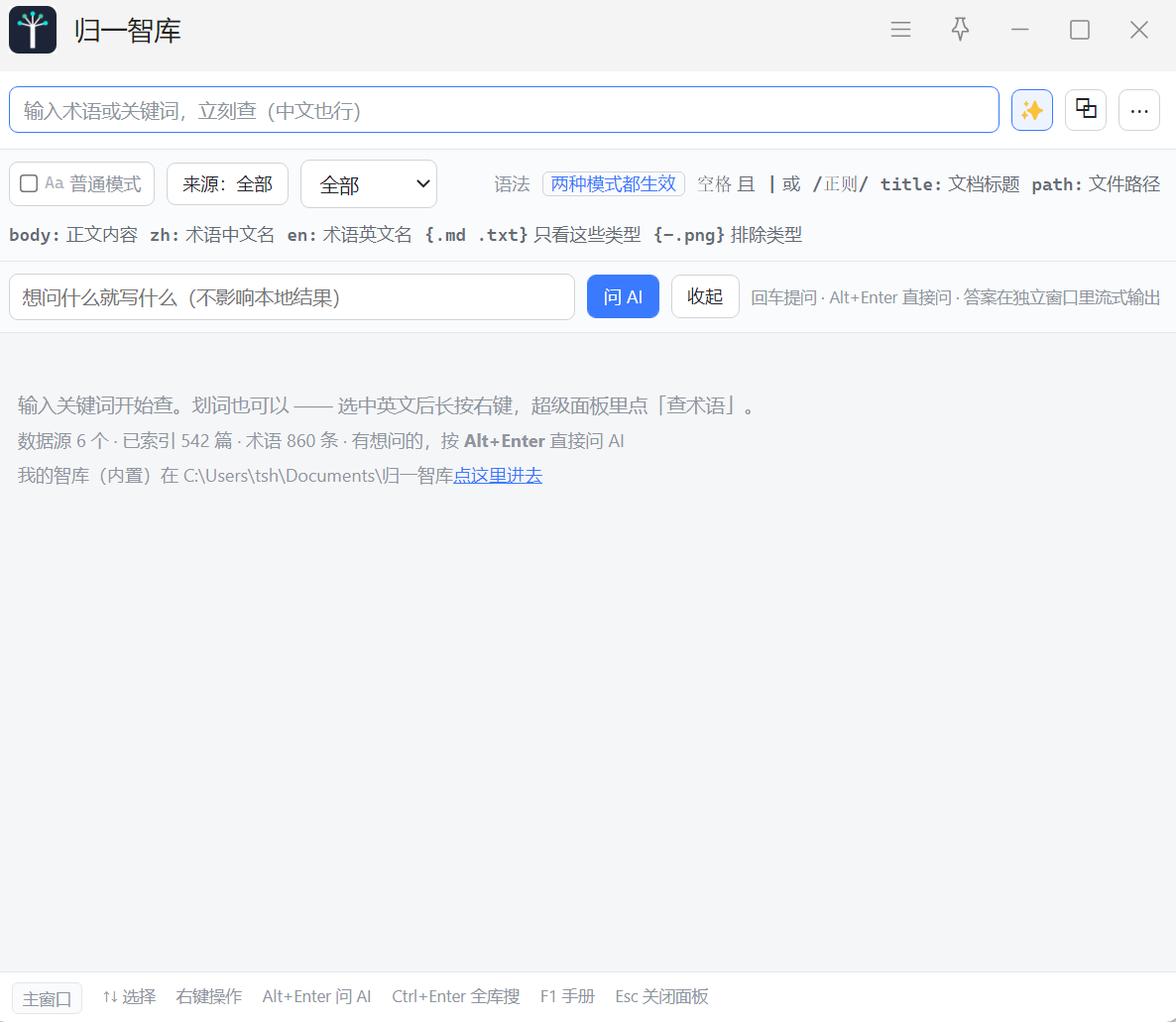Click the {.md .txt} 只看这些类型 hint
The height and width of the screenshot is (1022, 1176).
532,235
